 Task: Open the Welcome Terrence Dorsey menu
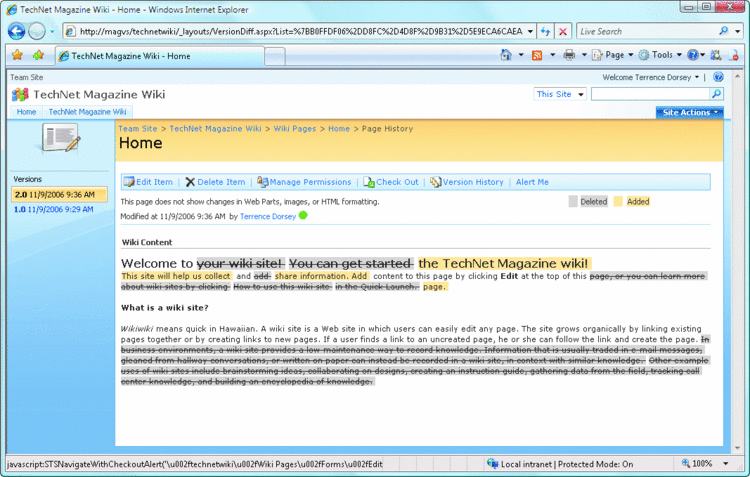pos(650,78)
